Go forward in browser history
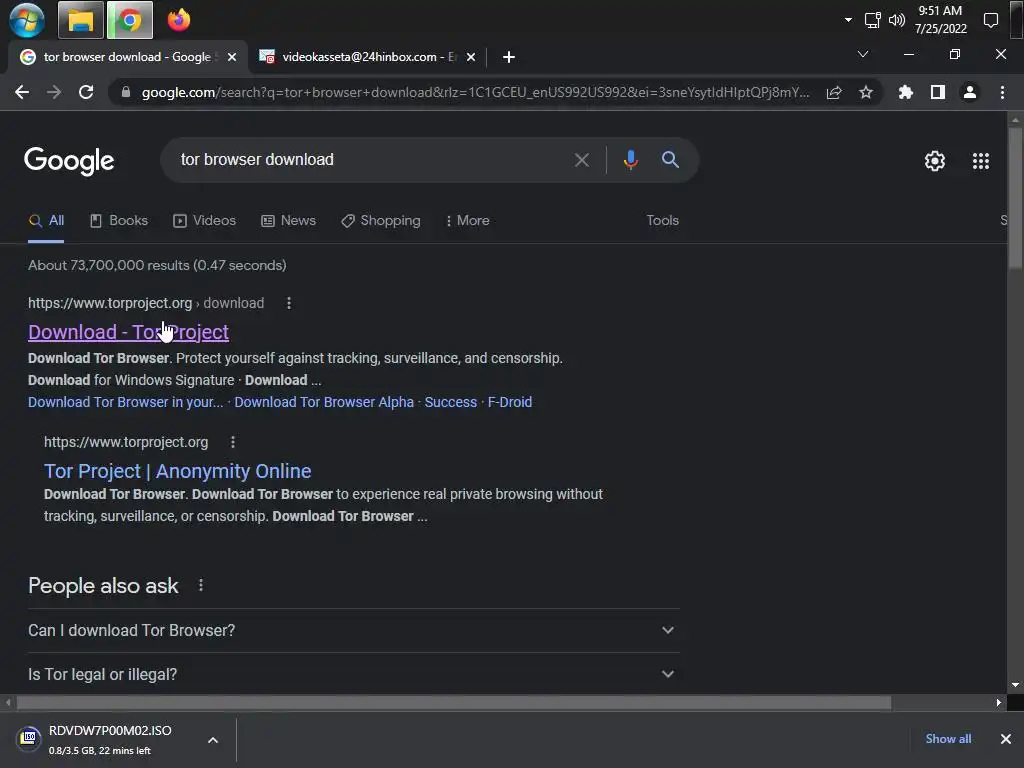The height and width of the screenshot is (768, 1024). pyautogui.click(x=54, y=92)
